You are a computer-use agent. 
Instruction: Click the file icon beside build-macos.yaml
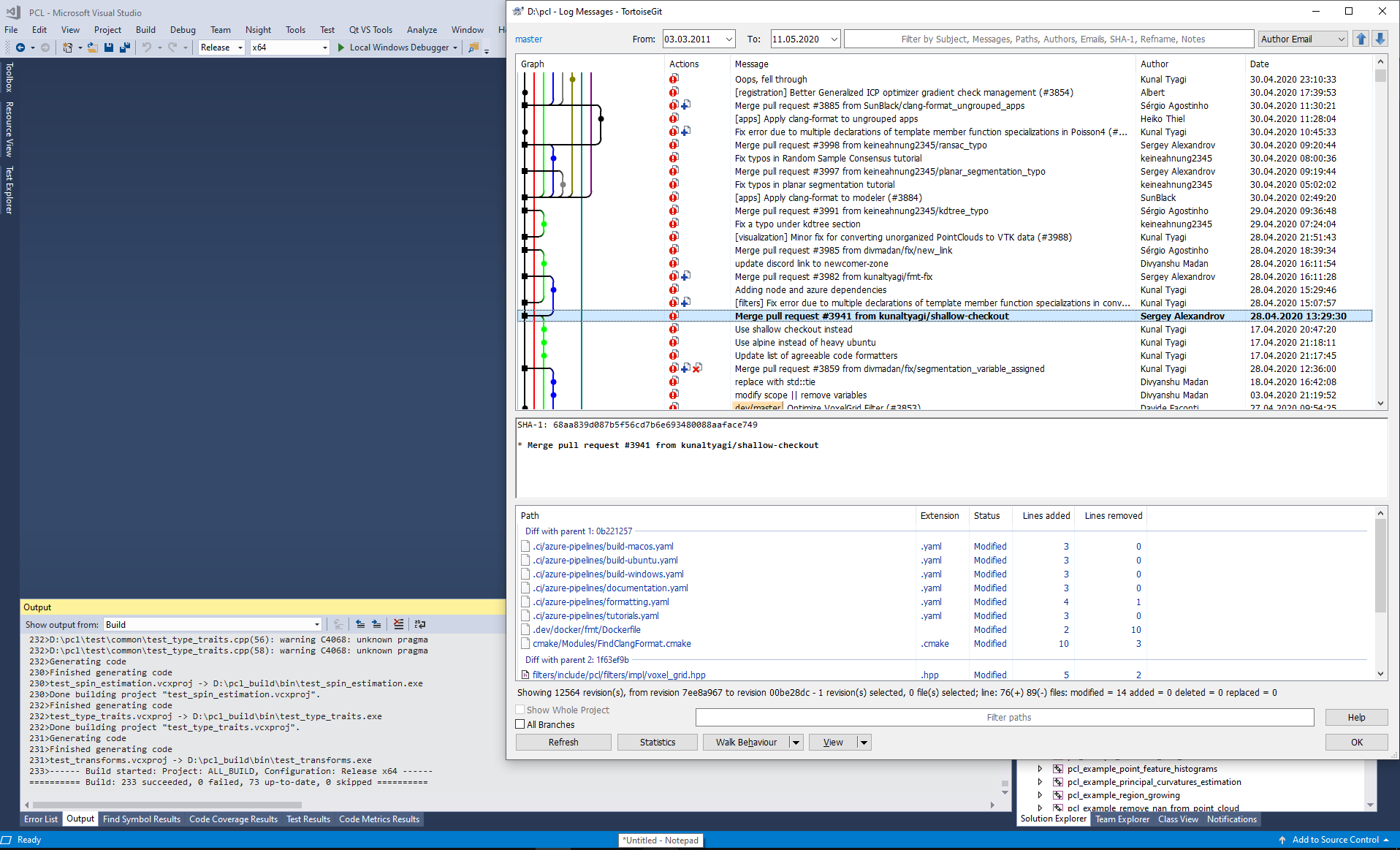tap(525, 546)
